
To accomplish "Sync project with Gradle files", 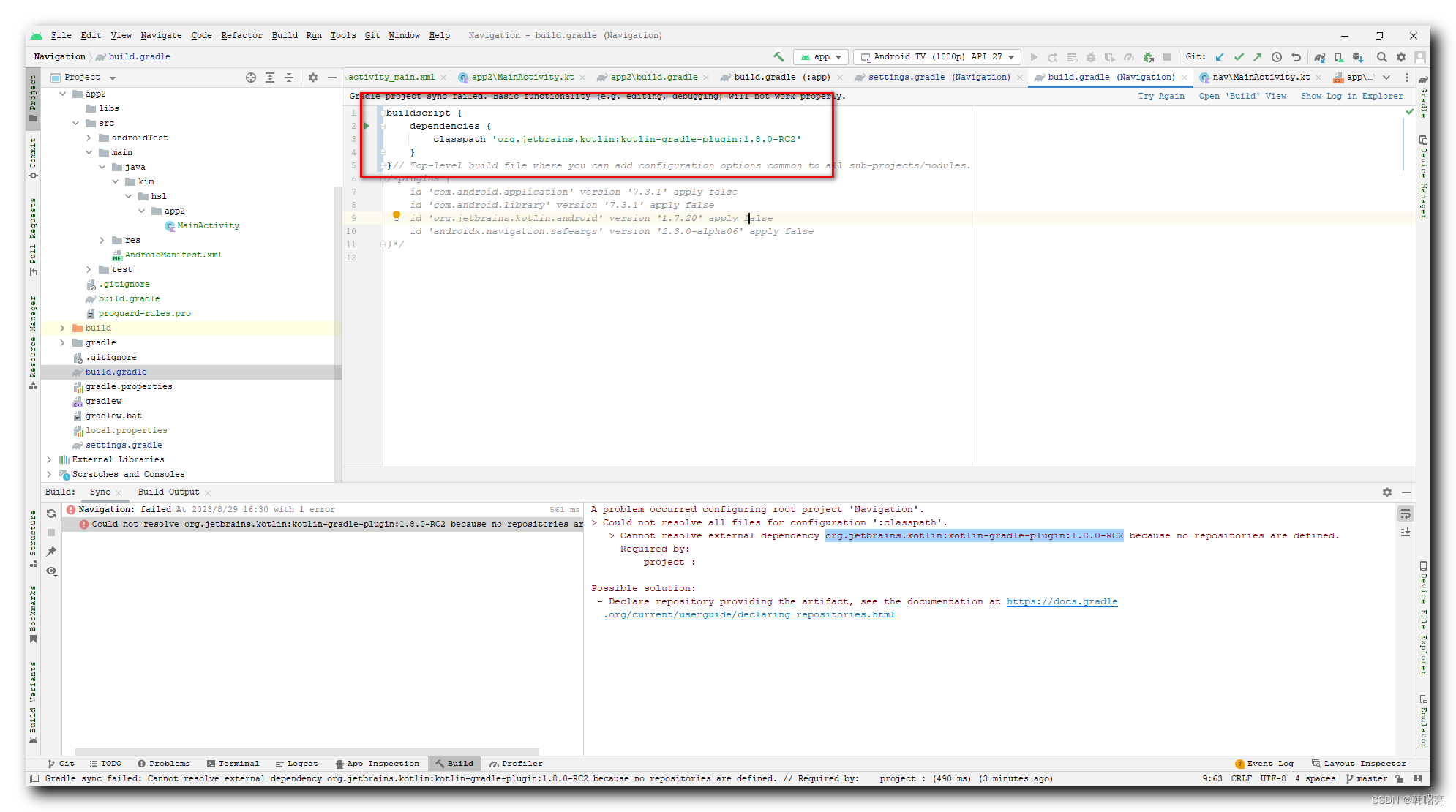I will [1320, 57].
